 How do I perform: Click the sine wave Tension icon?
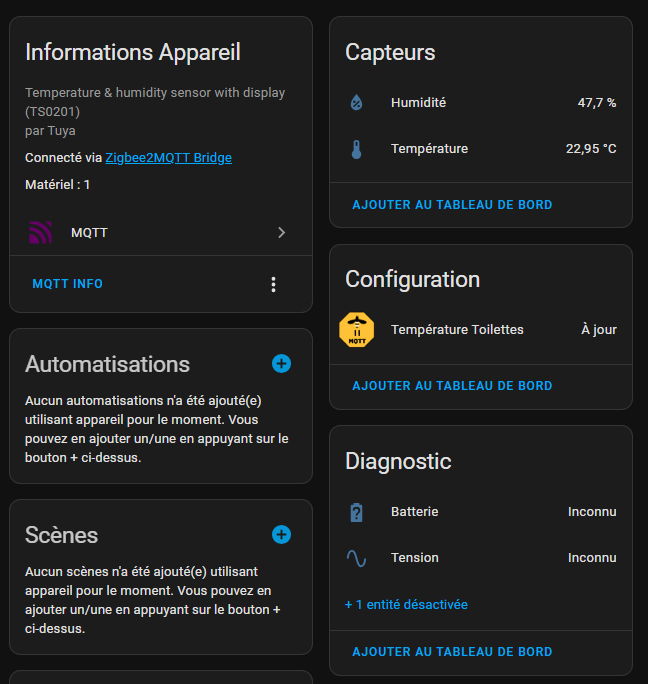(x=356, y=558)
